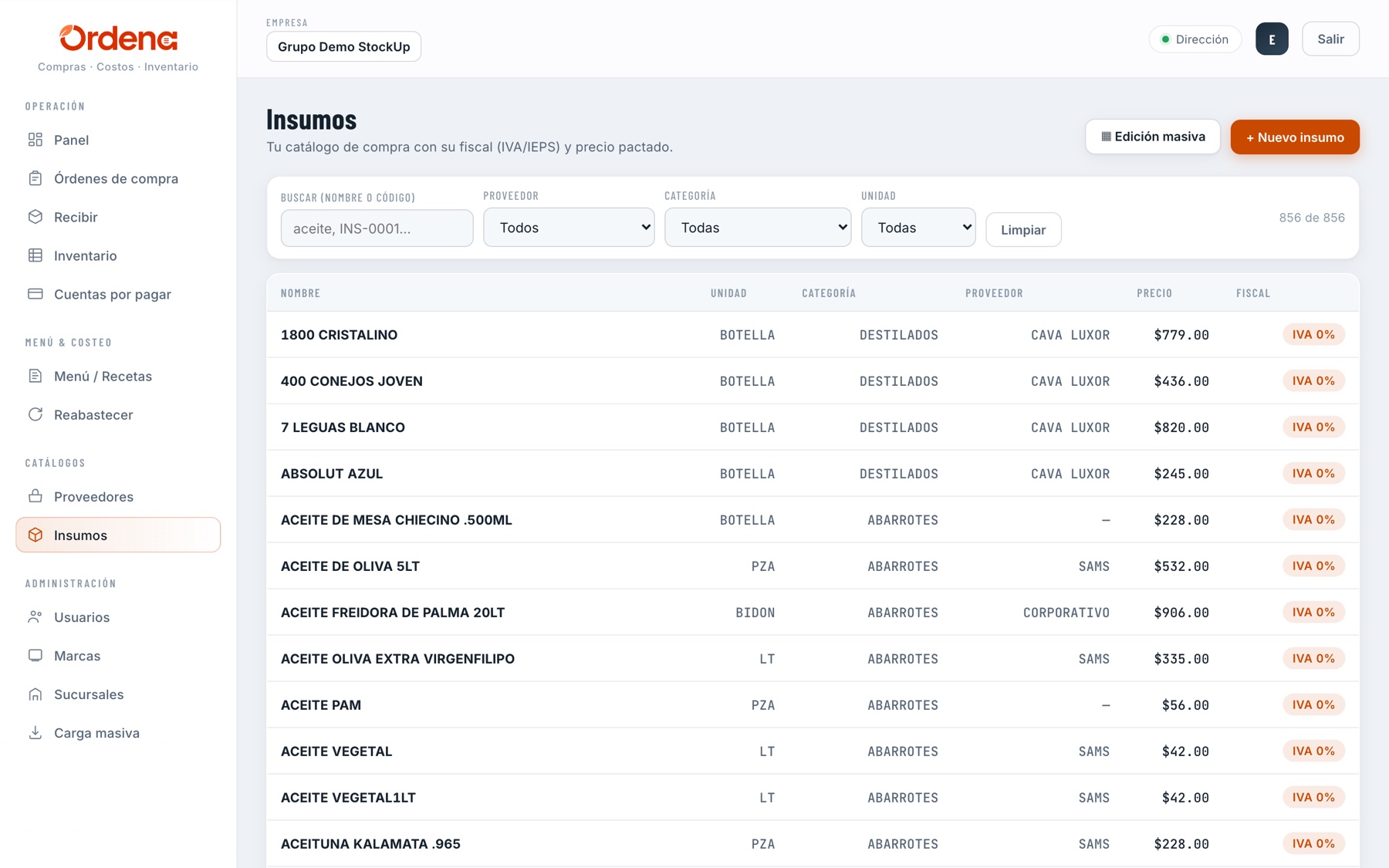Click the 7 LEGUAS BLANCO item
1389x868 pixels.
(x=343, y=427)
